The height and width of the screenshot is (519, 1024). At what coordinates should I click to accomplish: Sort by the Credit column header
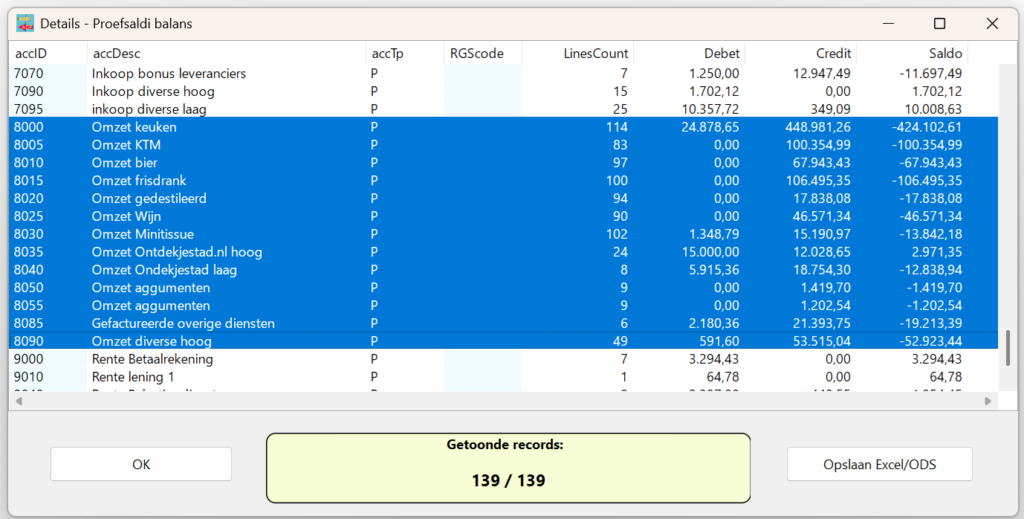click(832, 53)
